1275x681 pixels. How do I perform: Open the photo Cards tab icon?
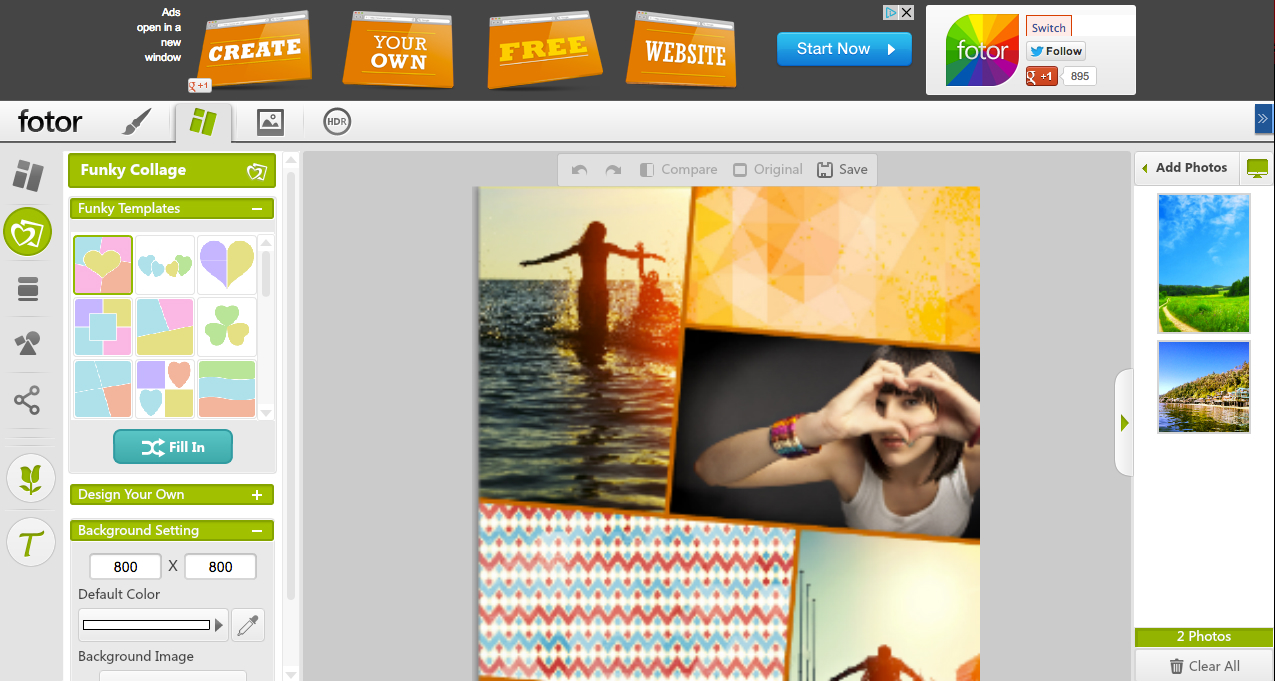click(270, 122)
